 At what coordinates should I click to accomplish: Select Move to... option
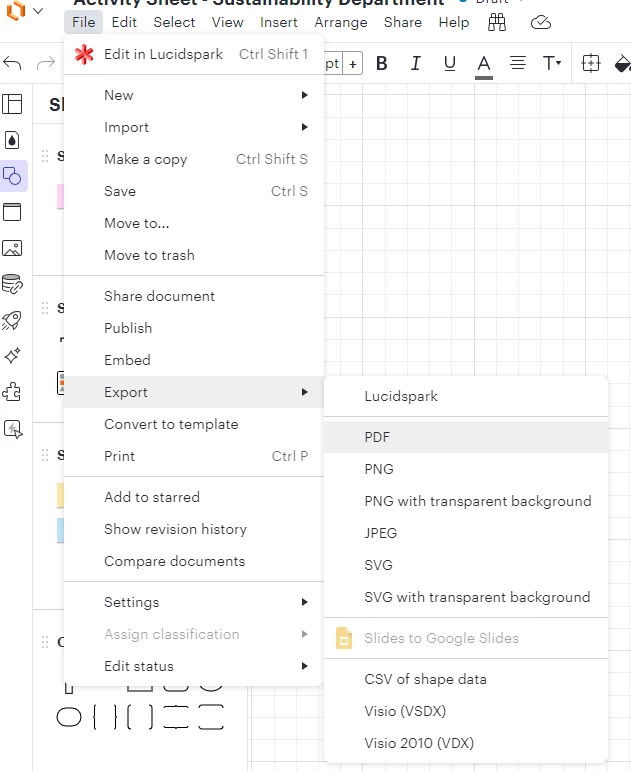[x=194, y=223]
